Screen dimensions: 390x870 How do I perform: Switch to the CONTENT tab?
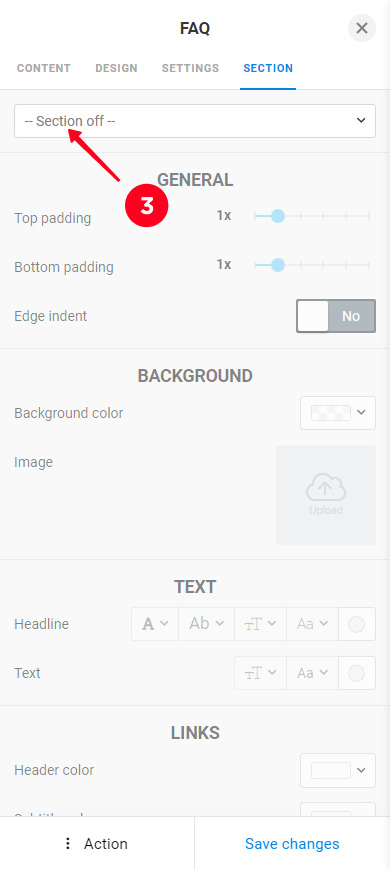44,68
